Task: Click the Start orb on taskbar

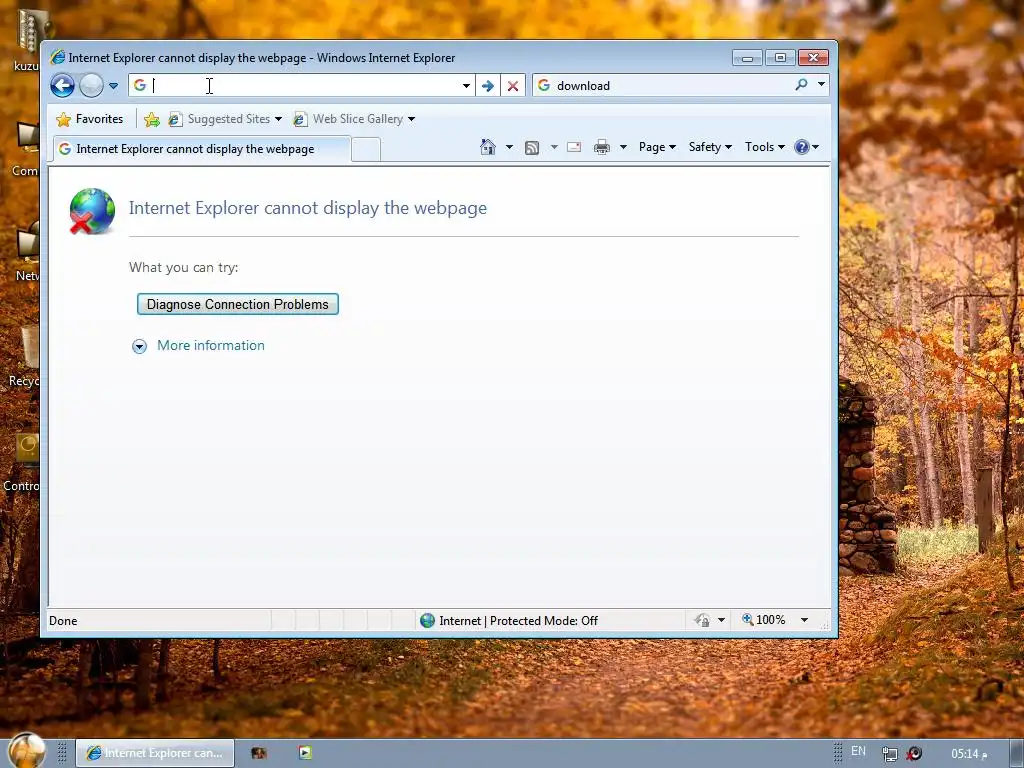Action: (27, 751)
